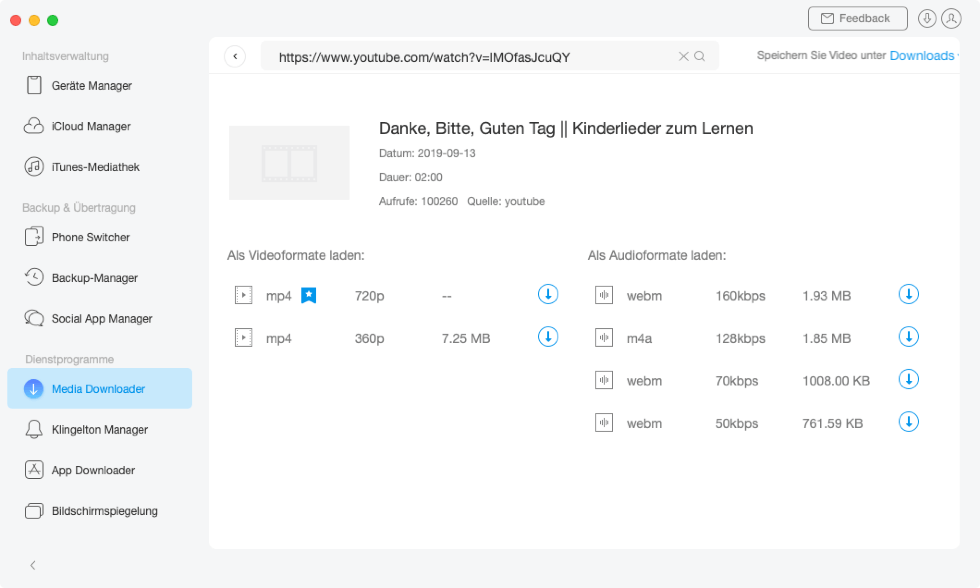
Task: Change save location via Downloads link
Action: pos(921,56)
